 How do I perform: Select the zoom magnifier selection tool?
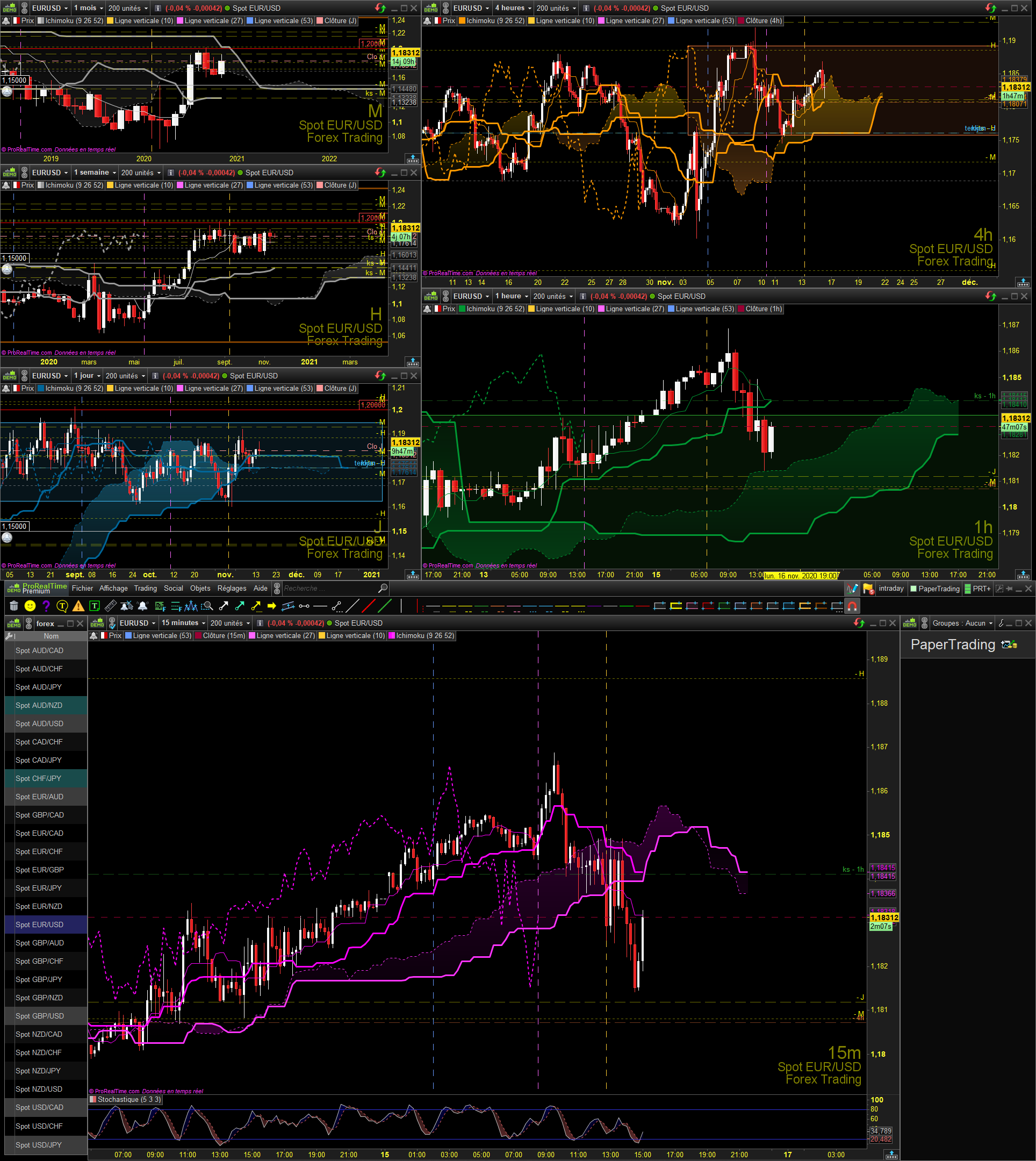click(x=207, y=606)
